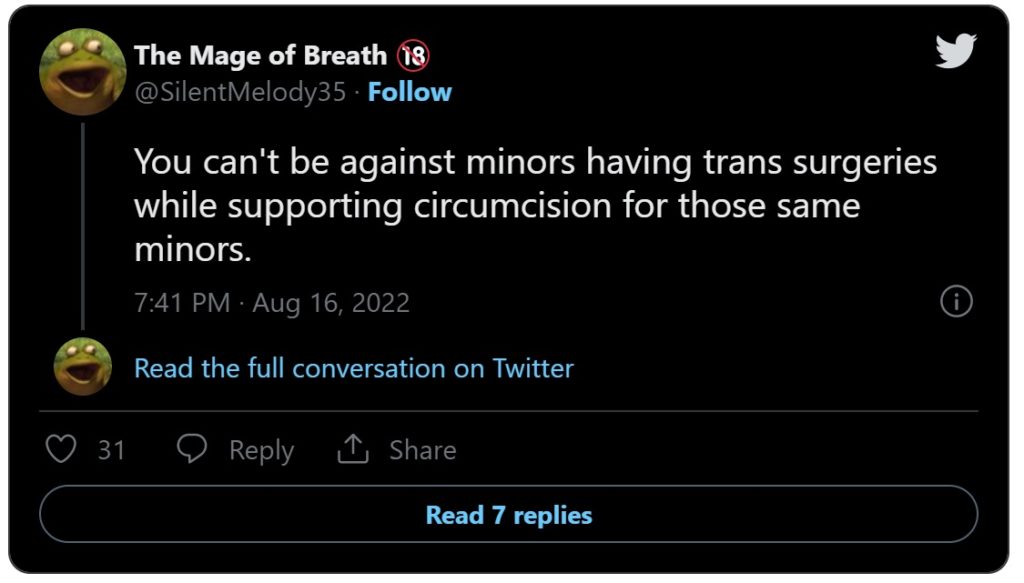Click the Reply label
This screenshot has width=1024, height=583.
(261, 450)
